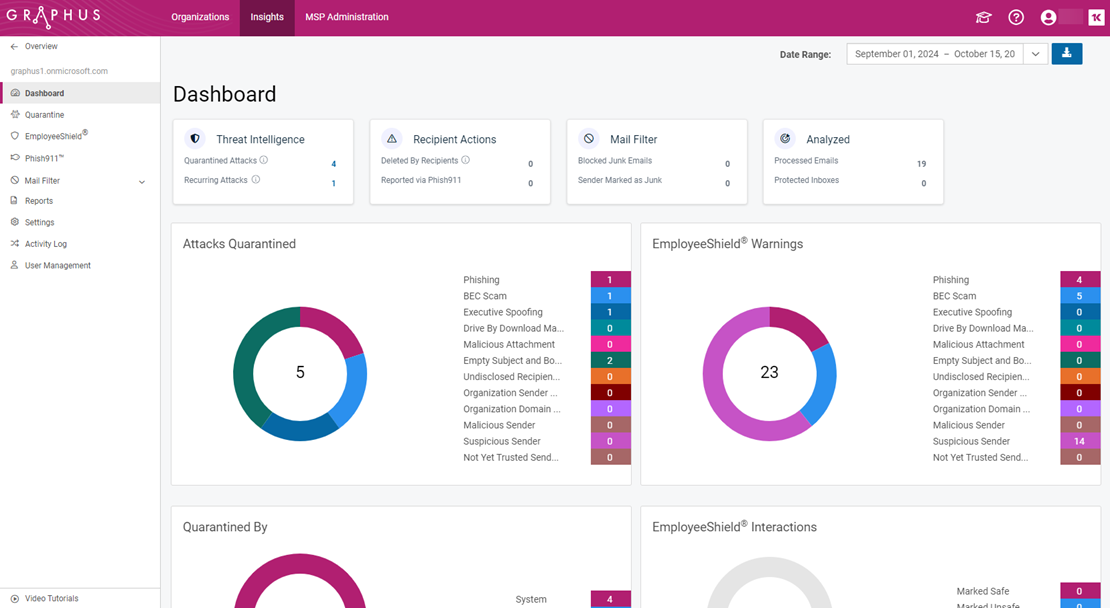
Task: Click the Kaseya K icon in header
Action: [1096, 17]
